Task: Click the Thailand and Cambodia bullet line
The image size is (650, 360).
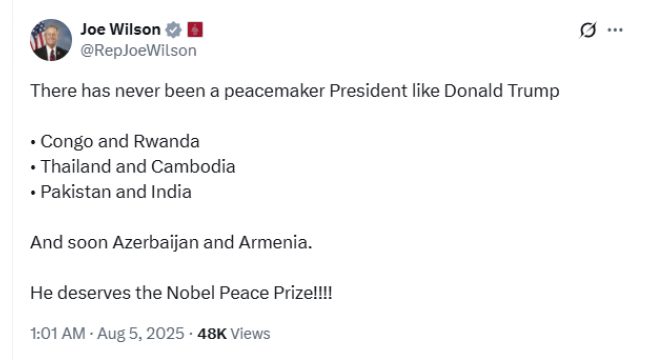Action: 133,167
